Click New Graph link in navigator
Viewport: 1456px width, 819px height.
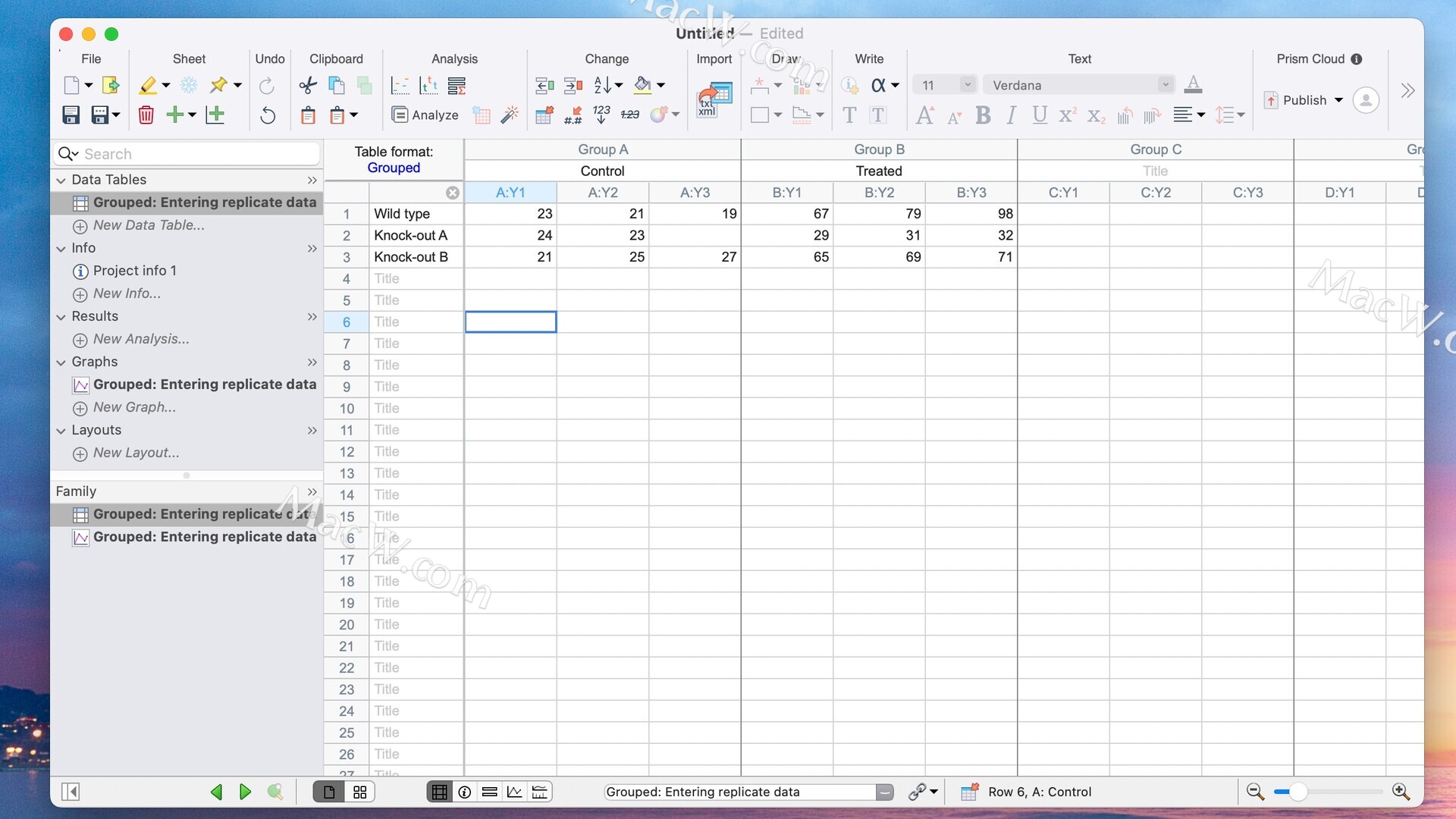(134, 407)
